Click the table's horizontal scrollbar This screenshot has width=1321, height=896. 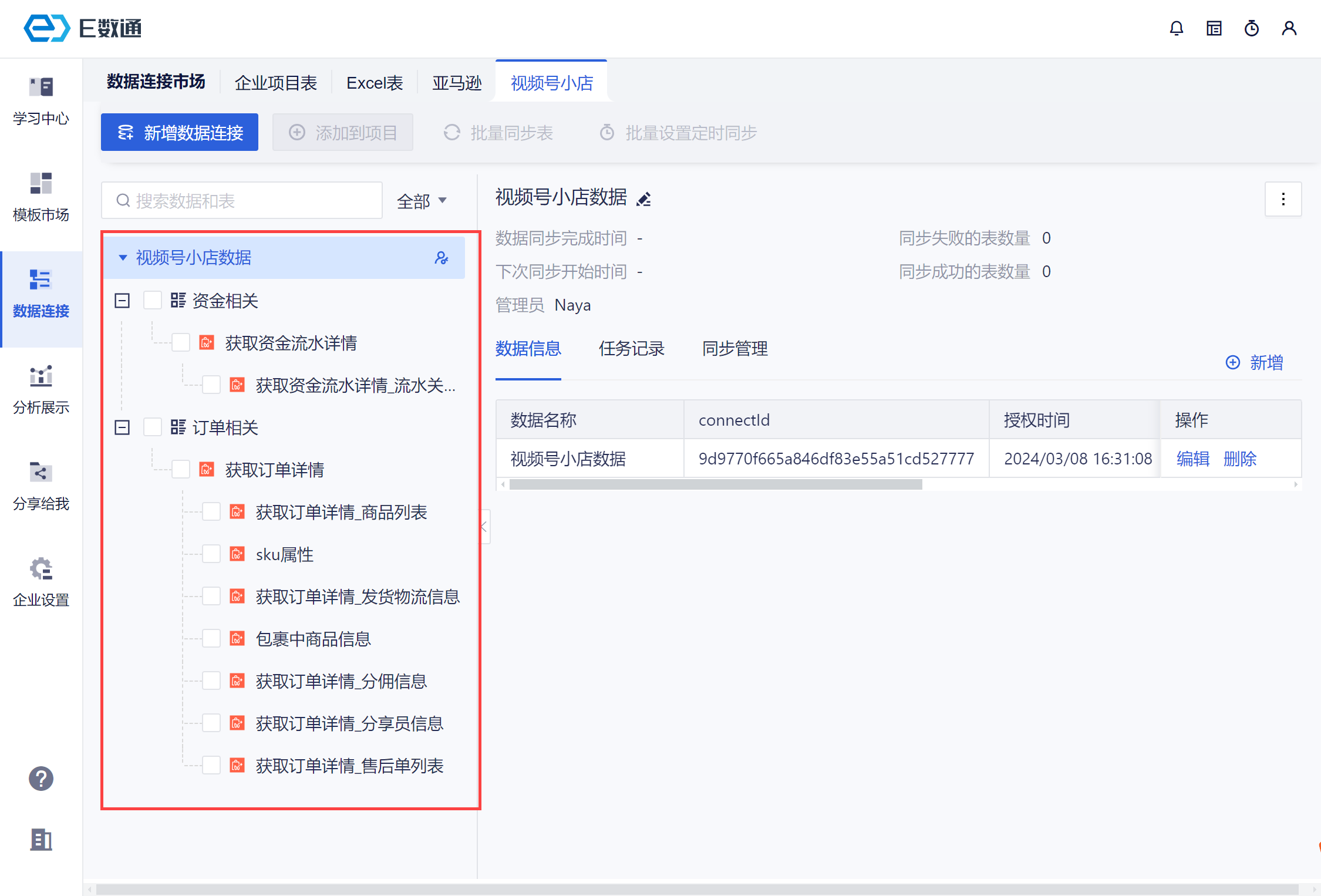coord(715,484)
